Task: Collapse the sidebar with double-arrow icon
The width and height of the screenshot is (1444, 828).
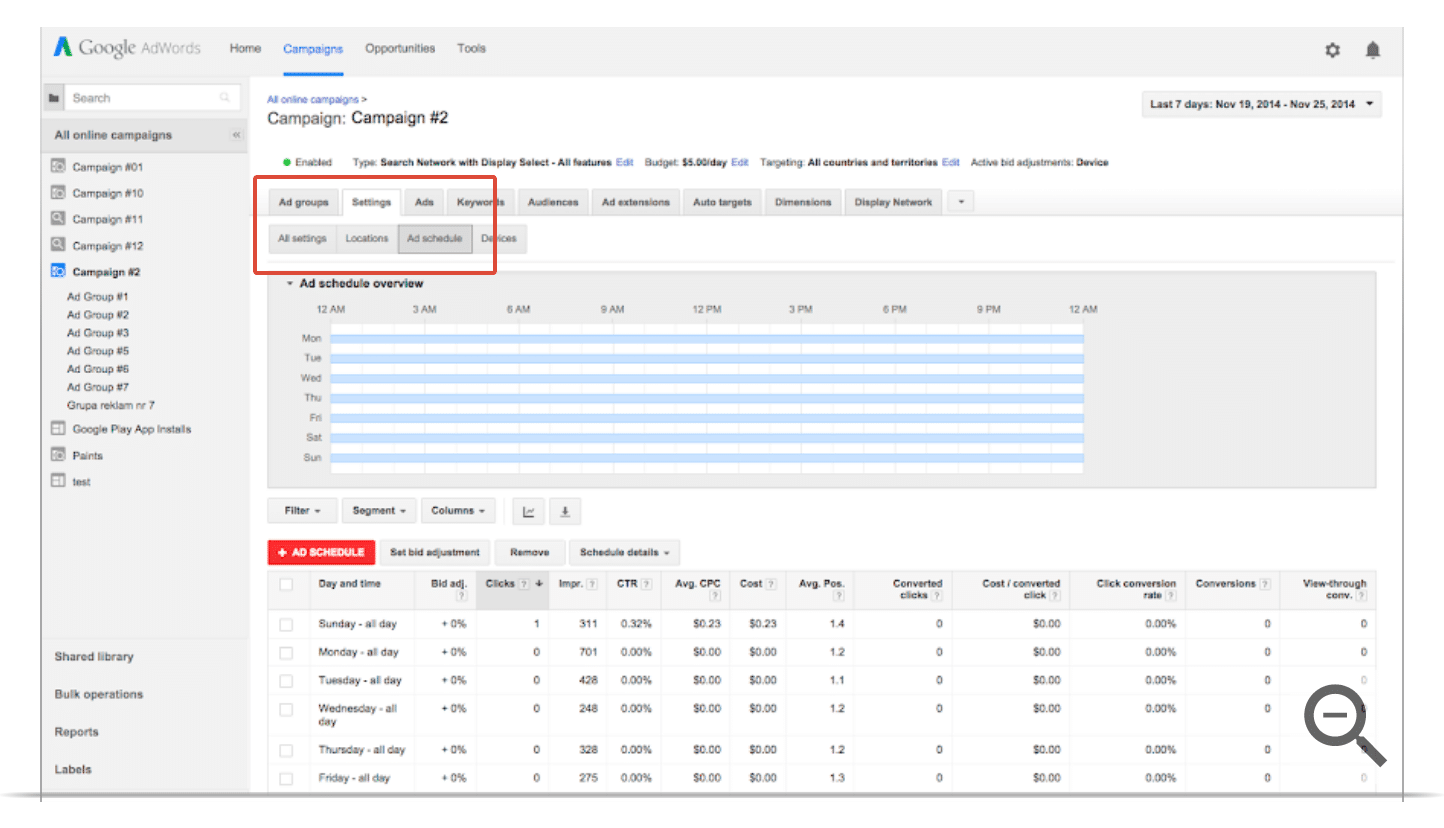Action: point(236,135)
